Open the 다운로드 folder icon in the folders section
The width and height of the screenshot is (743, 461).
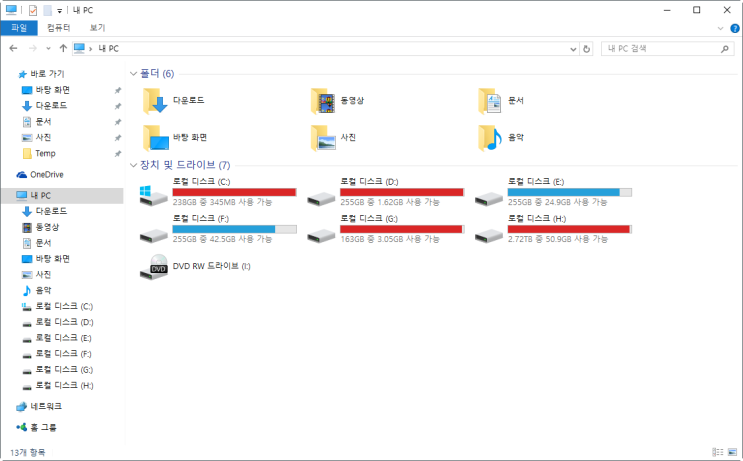155,100
